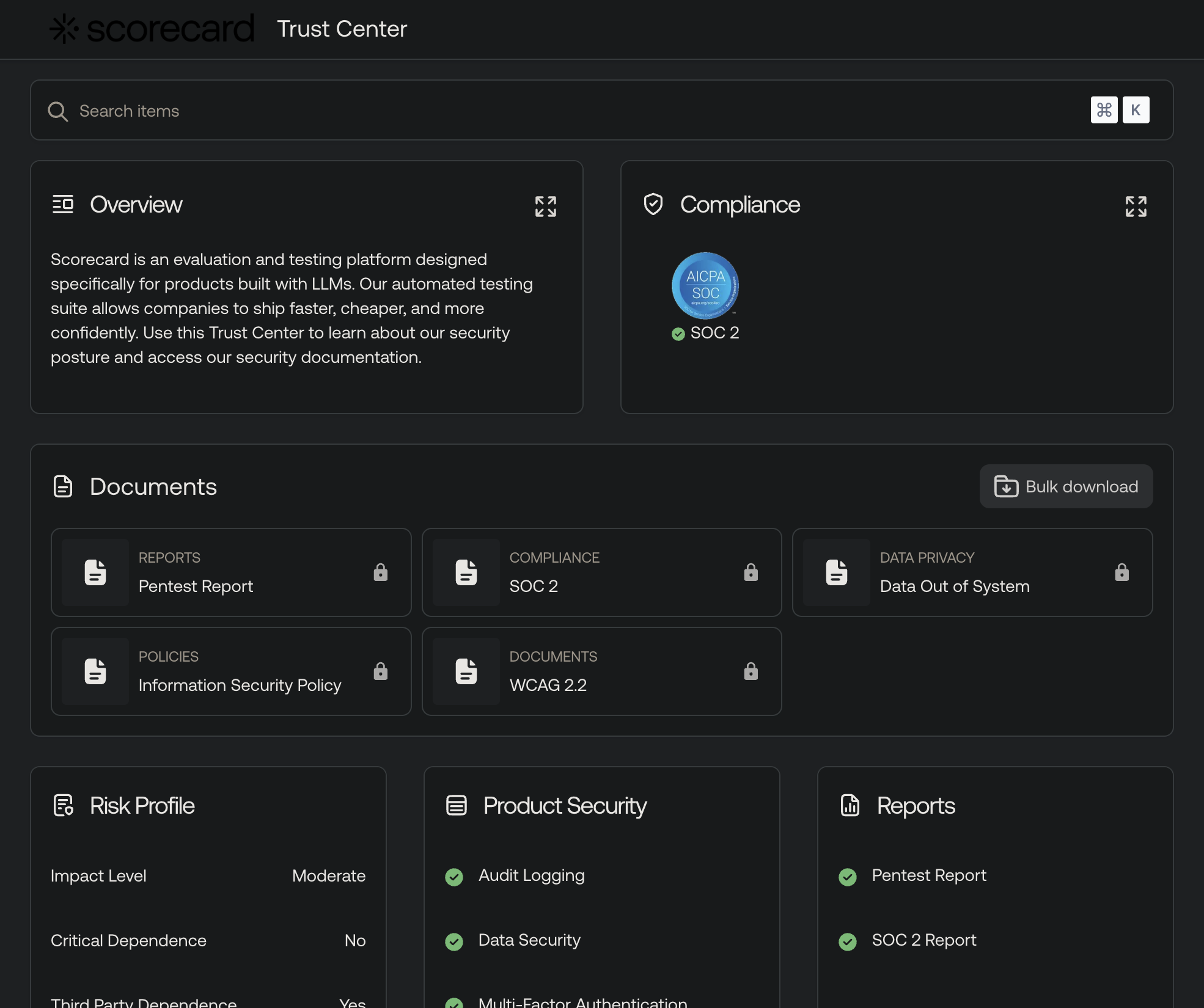
Task: Click the Risk Profile section icon
Action: click(x=64, y=805)
